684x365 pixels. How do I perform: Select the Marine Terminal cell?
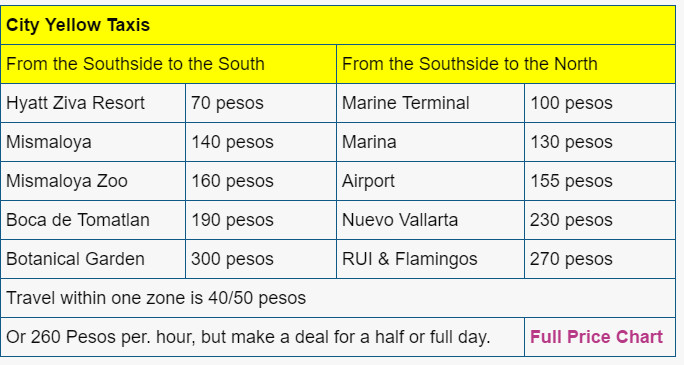pyautogui.click(x=430, y=103)
